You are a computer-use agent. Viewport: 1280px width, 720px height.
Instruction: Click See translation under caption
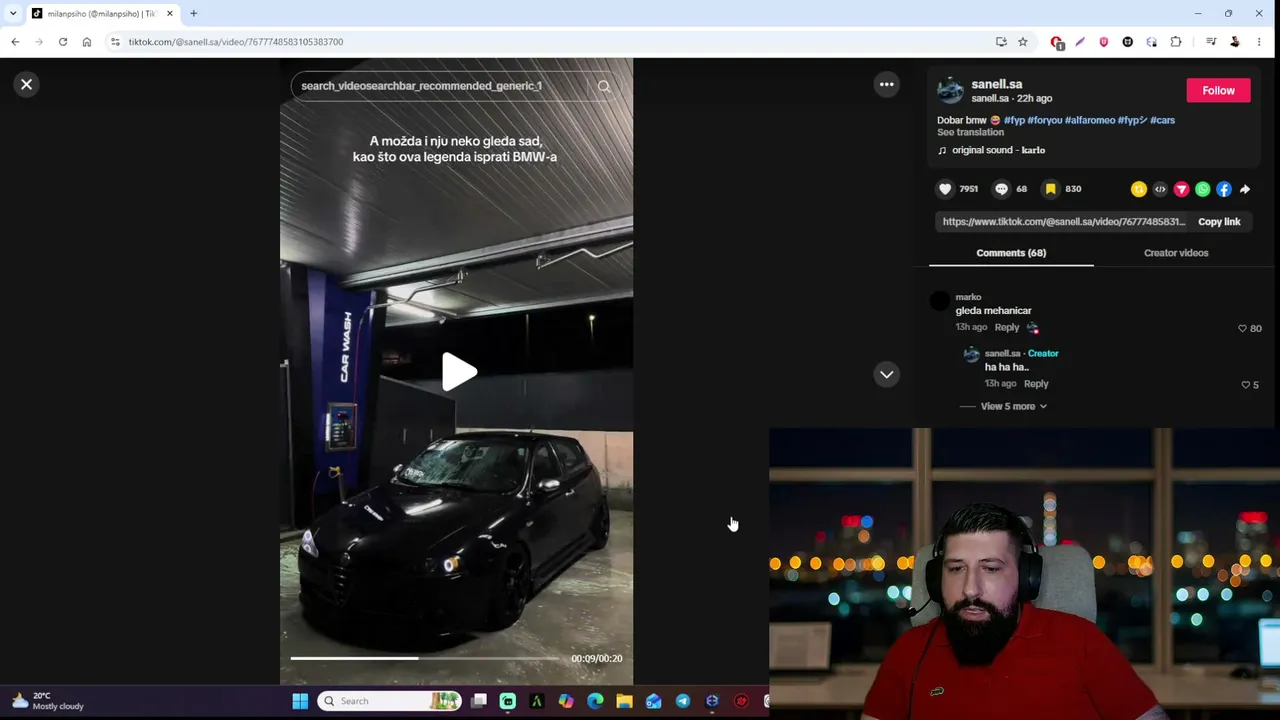pos(970,132)
